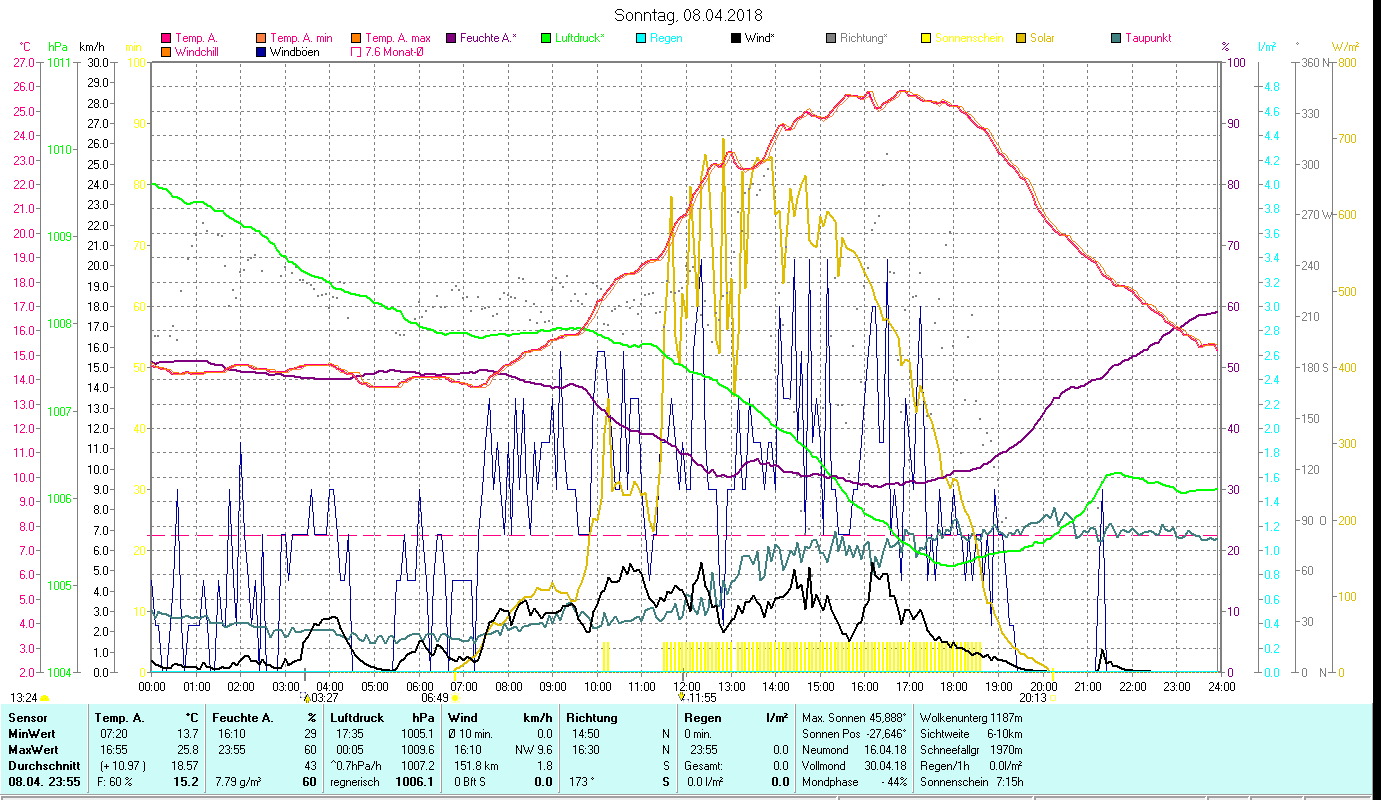
Task: Click the moon time 03:27 marker
Action: tap(323, 697)
